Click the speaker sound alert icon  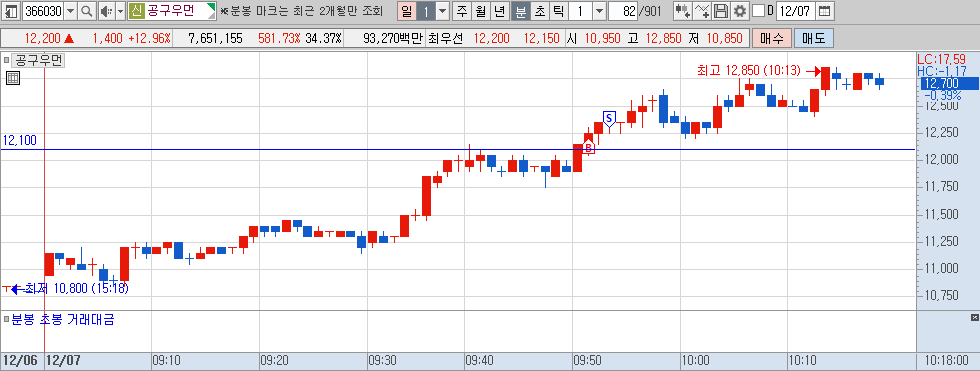click(107, 11)
